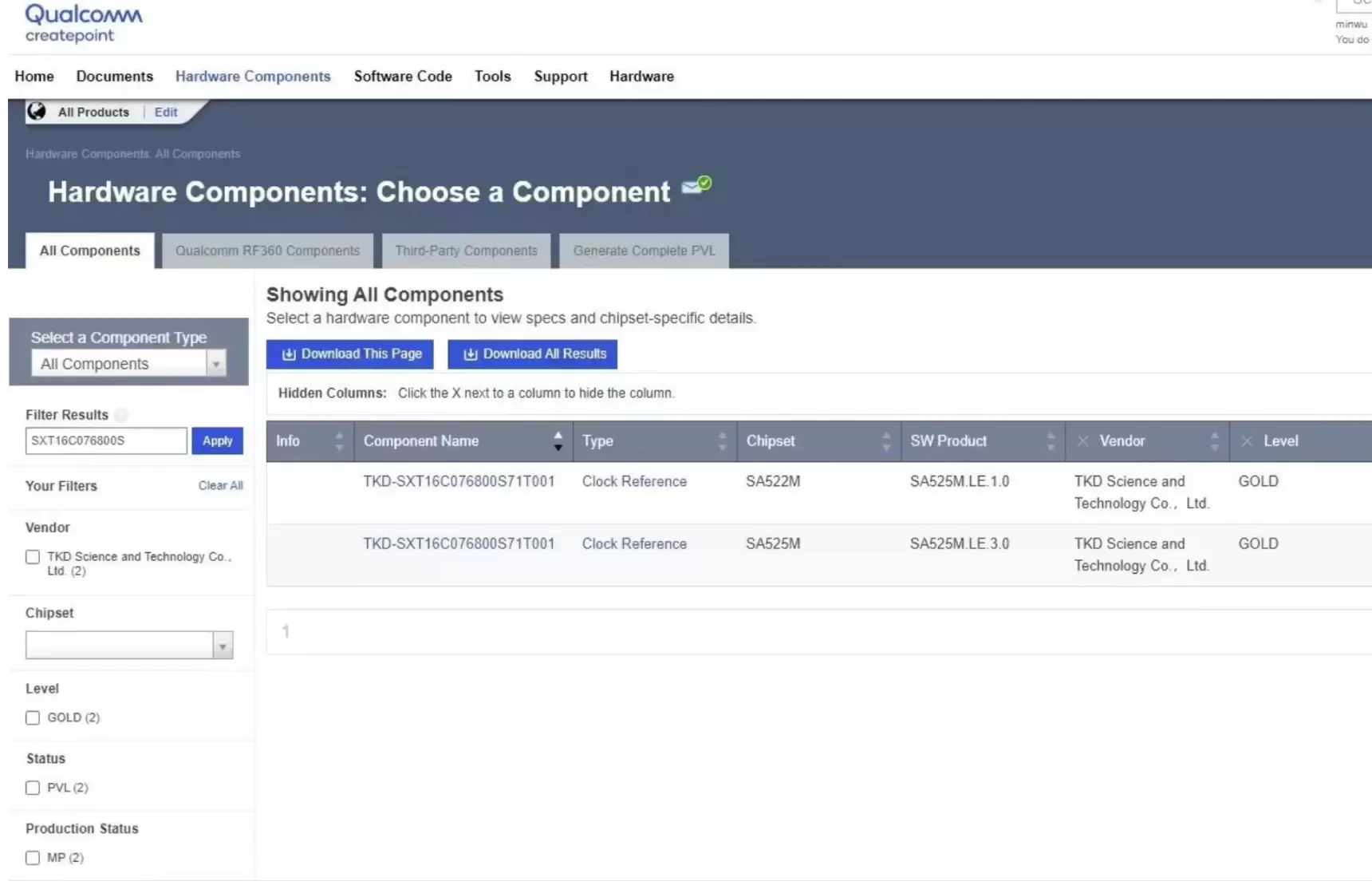
Task: Hide the Level column with its X
Action: [1247, 441]
